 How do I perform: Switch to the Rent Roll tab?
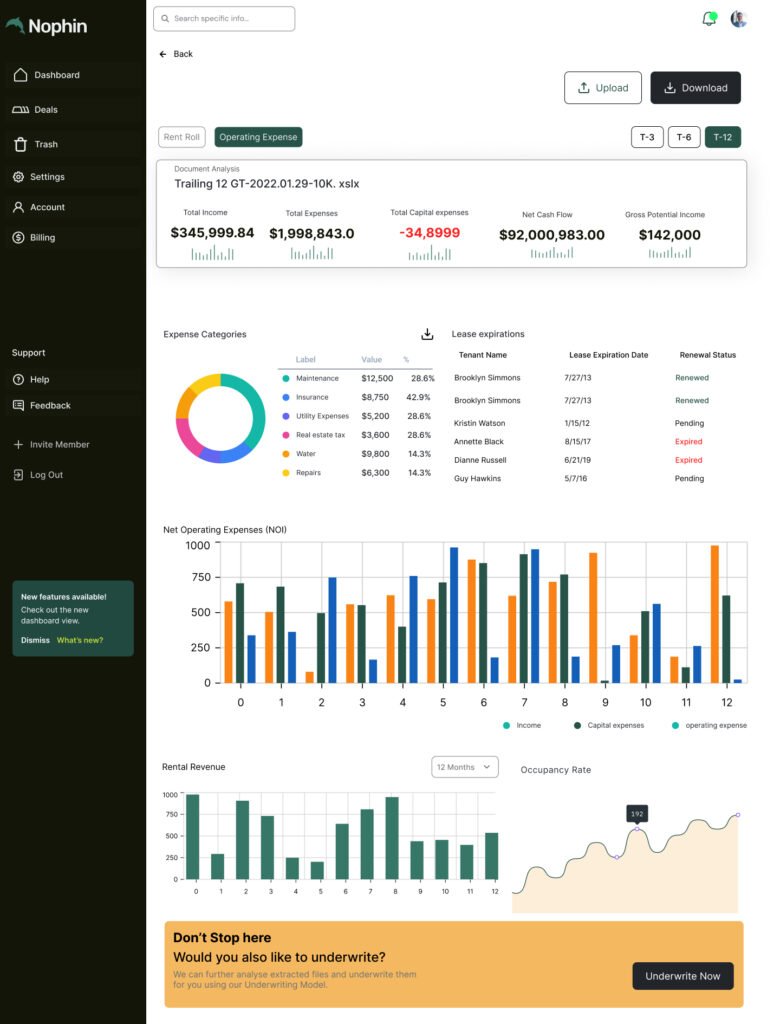point(182,137)
